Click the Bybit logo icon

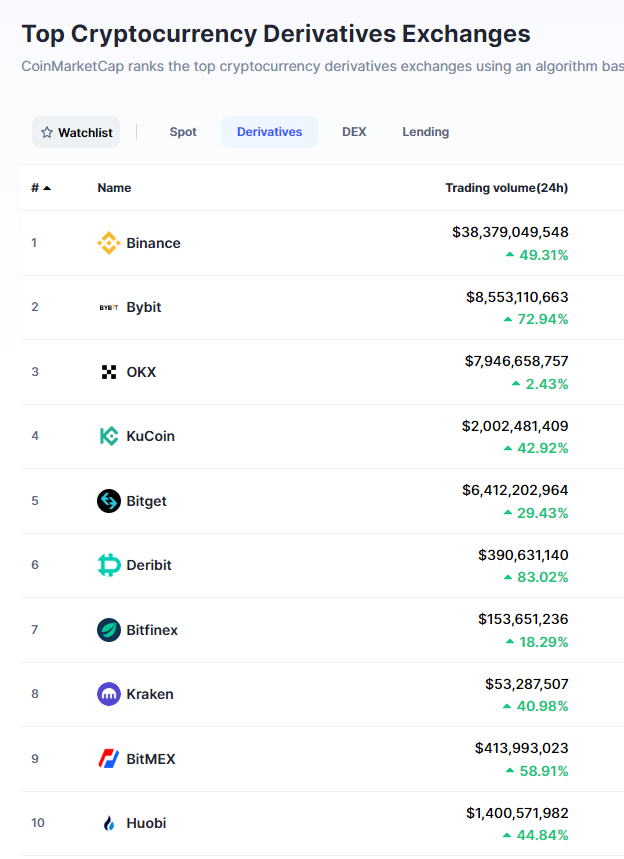point(109,307)
